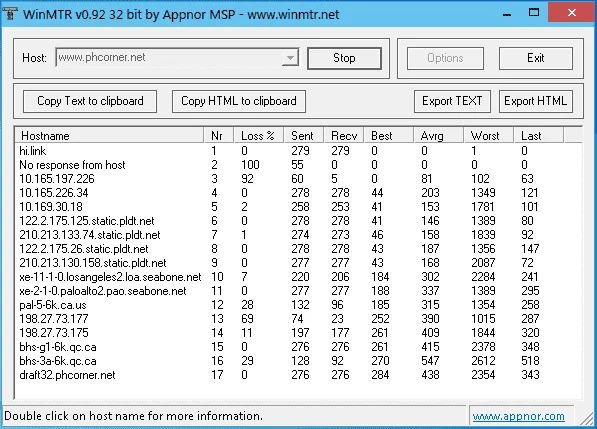
Task: Select 122.2.175.26.static.pldt.net row
Action: [298, 249]
